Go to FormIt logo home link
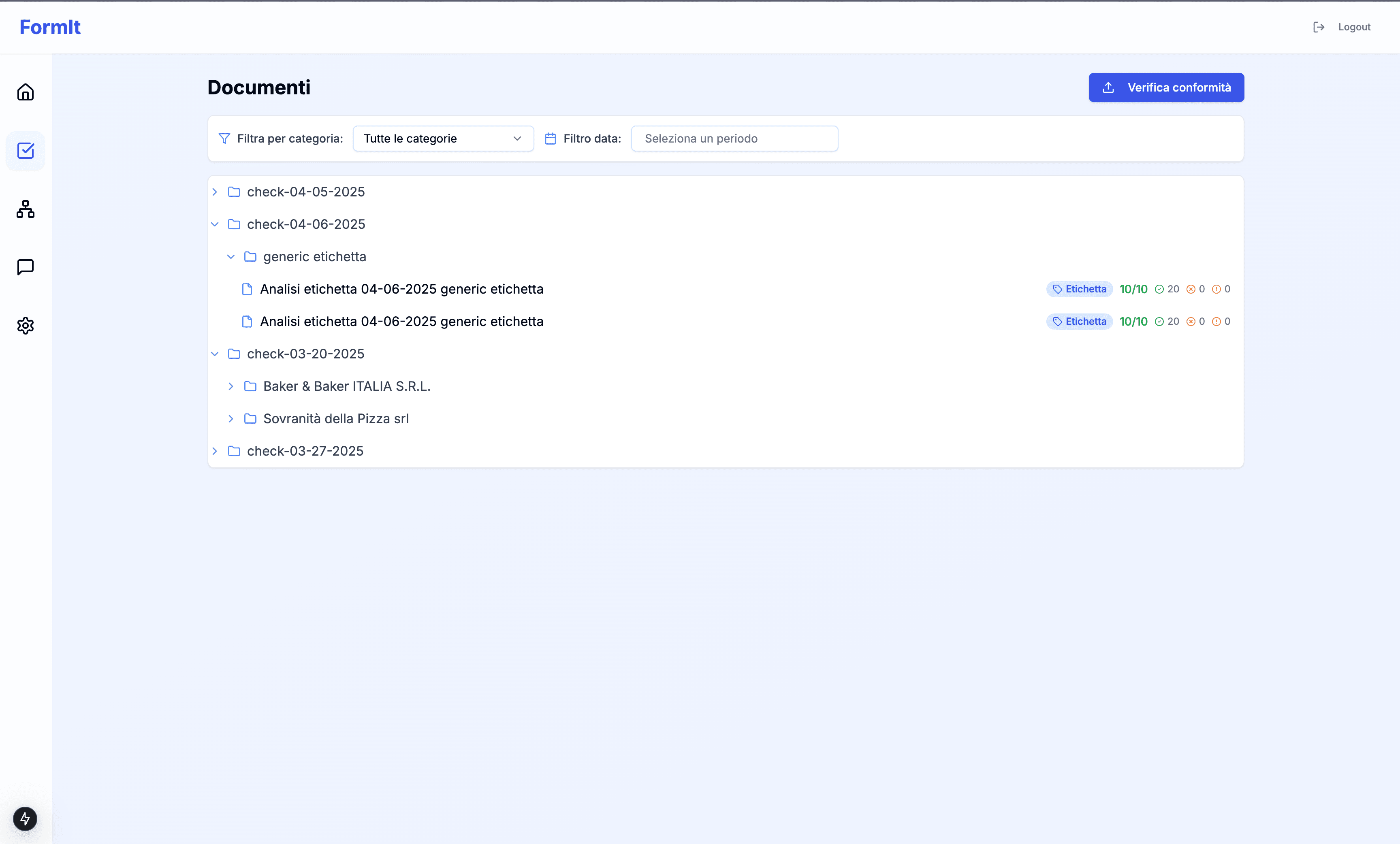The width and height of the screenshot is (1400, 844). [50, 27]
